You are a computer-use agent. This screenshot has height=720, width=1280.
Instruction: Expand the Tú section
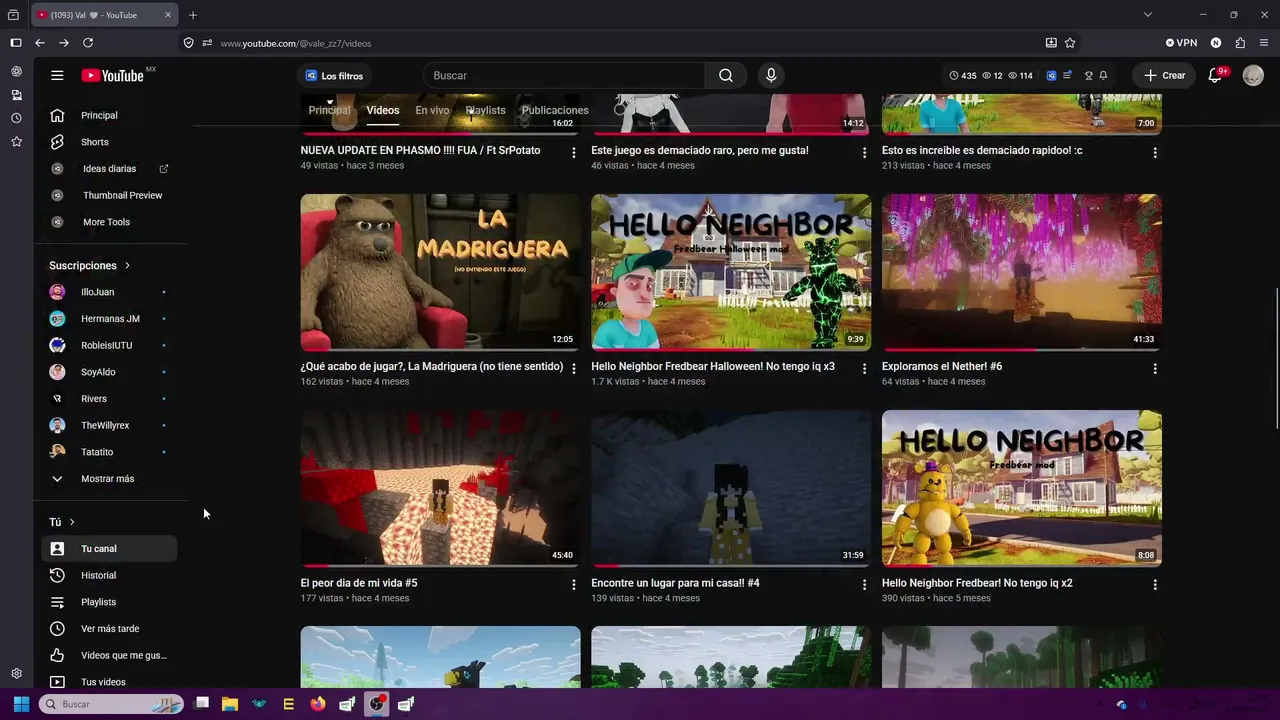click(62, 522)
